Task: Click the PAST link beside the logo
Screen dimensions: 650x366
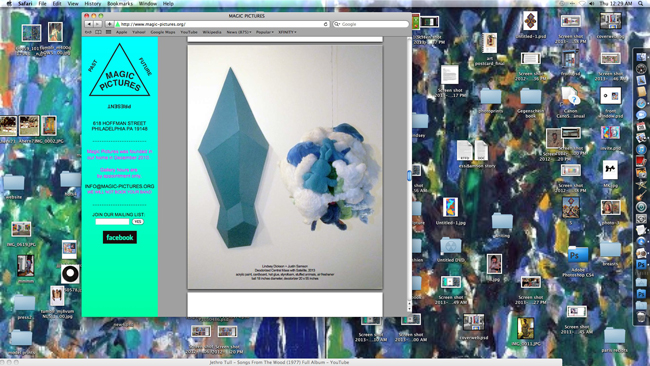Action: tap(93, 65)
